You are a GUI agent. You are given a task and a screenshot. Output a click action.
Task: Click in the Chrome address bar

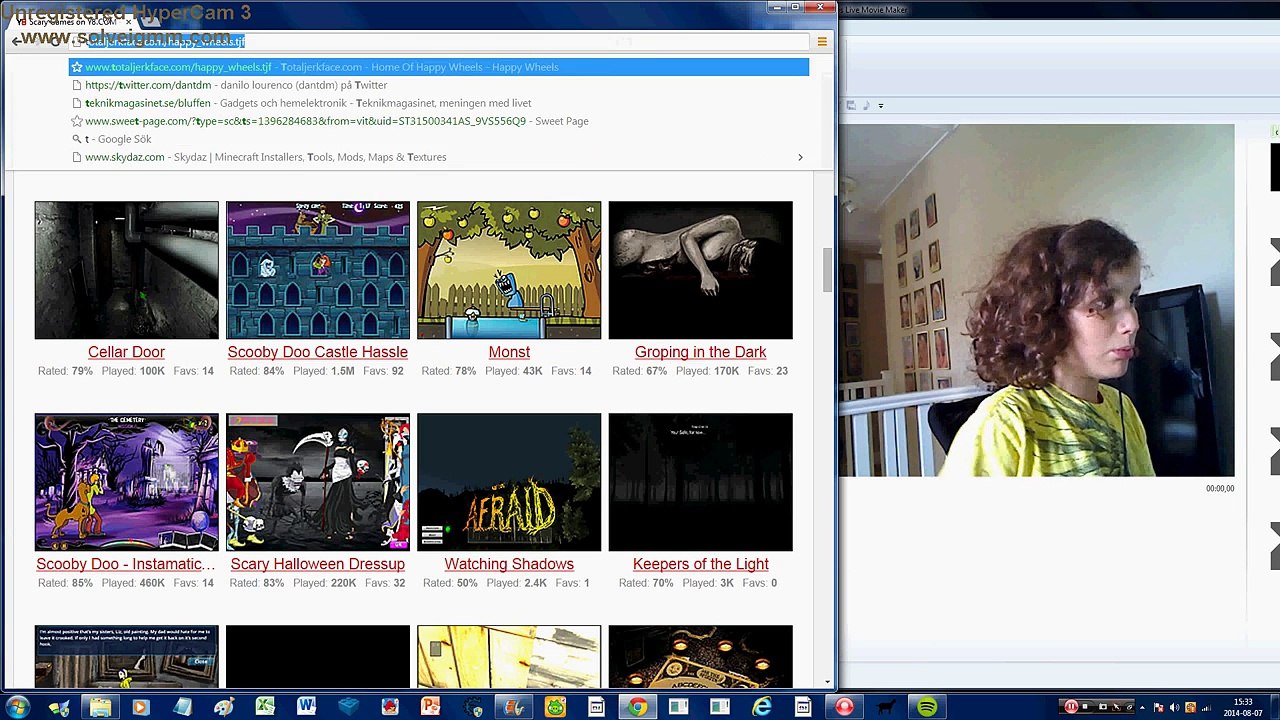[440, 41]
